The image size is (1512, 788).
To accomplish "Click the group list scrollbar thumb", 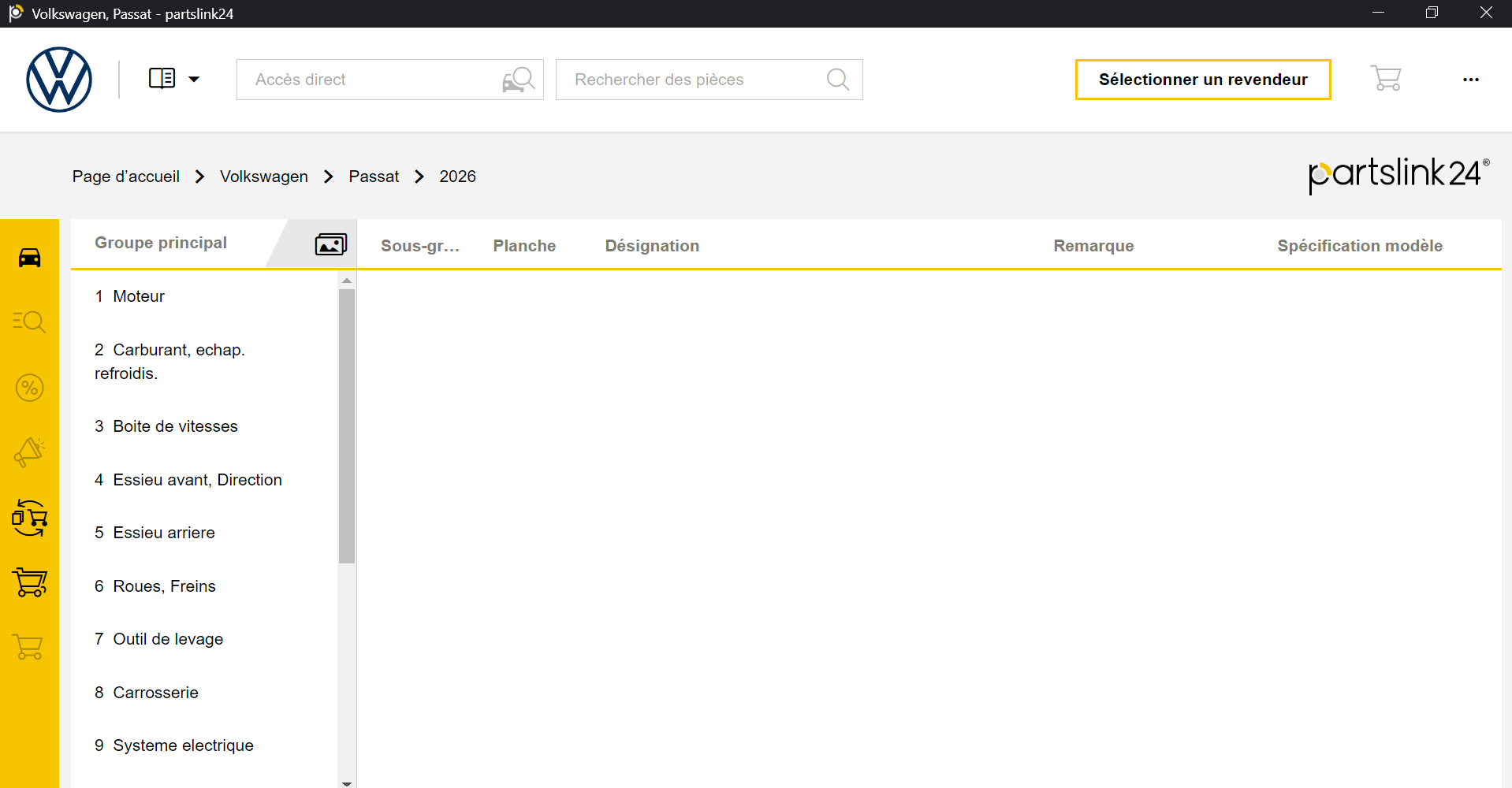I will click(x=347, y=426).
